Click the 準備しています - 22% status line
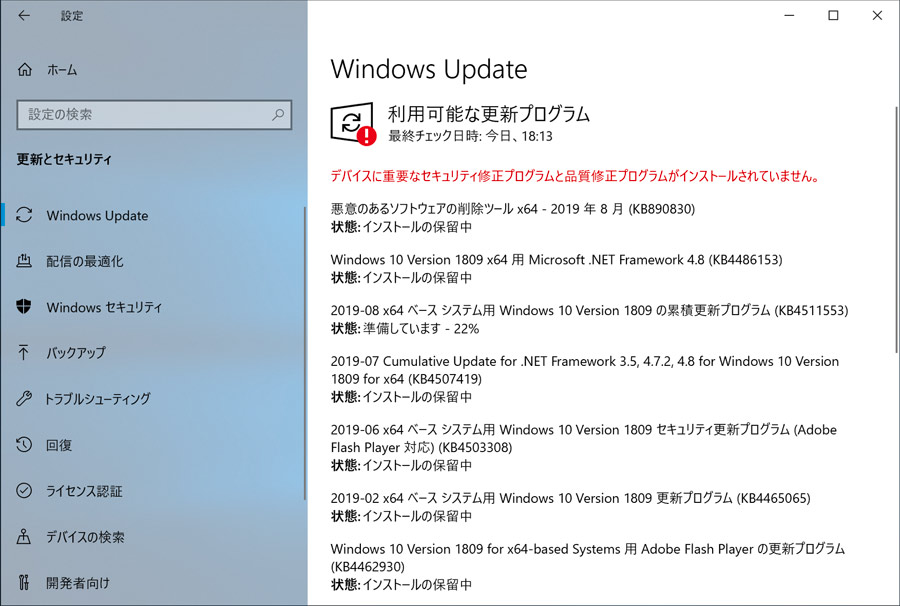Viewport: 900px width, 606px height. pos(405,329)
